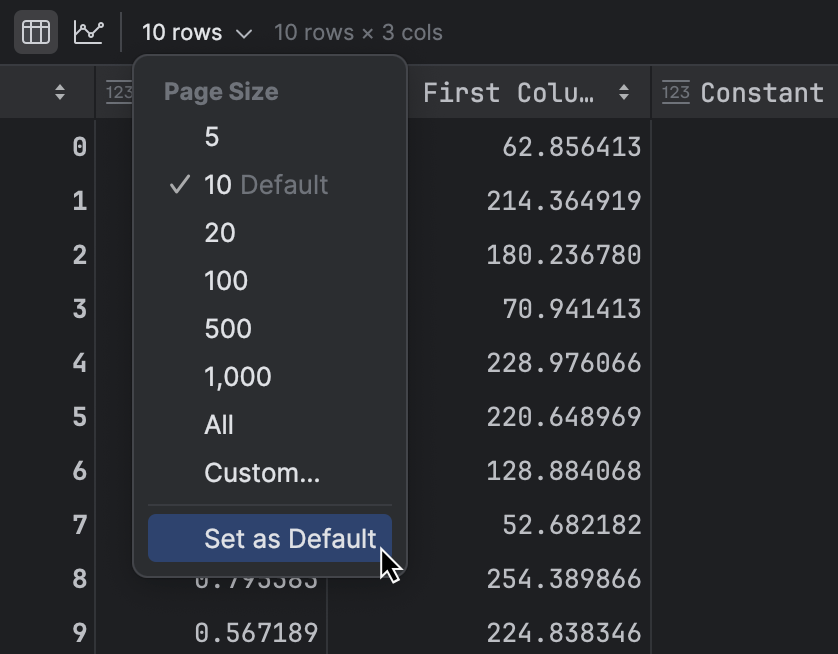This screenshot has width=838, height=654.
Task: Switch to the table view icon
Action: point(35,31)
